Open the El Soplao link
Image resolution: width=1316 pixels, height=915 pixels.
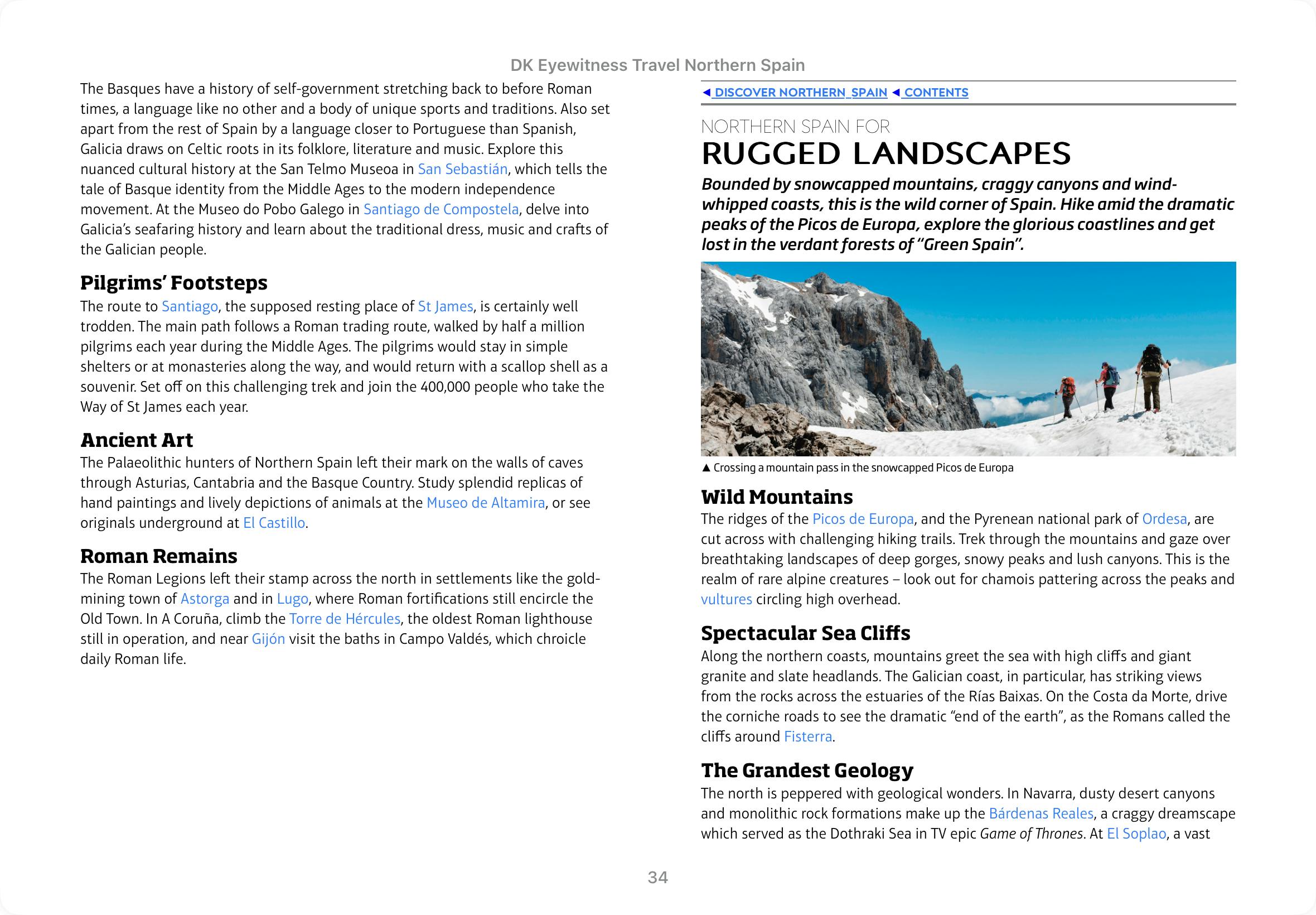point(1136,834)
